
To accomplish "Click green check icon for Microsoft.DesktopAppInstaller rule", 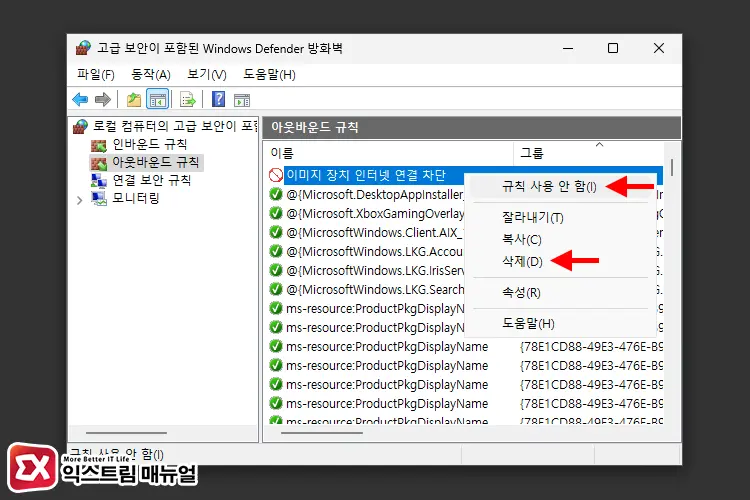I will pyautogui.click(x=276, y=194).
